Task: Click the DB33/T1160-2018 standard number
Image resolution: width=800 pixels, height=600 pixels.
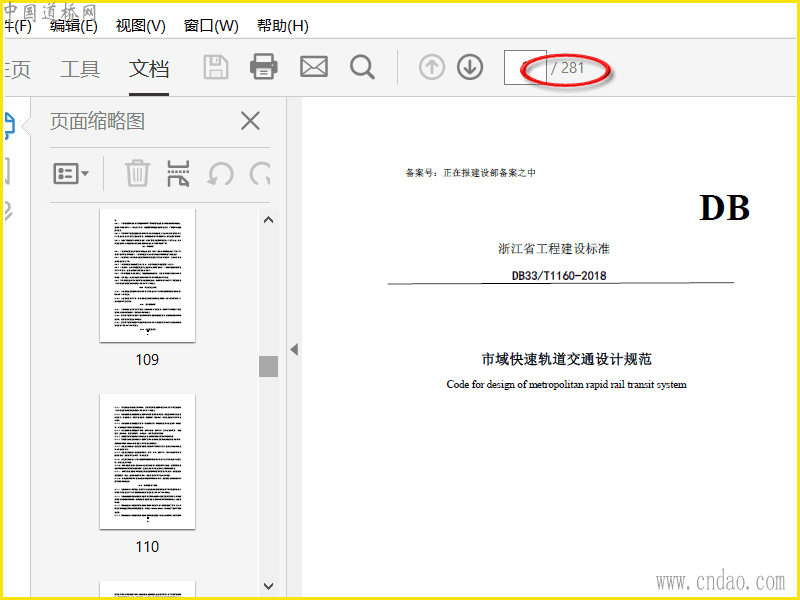Action: [559, 276]
